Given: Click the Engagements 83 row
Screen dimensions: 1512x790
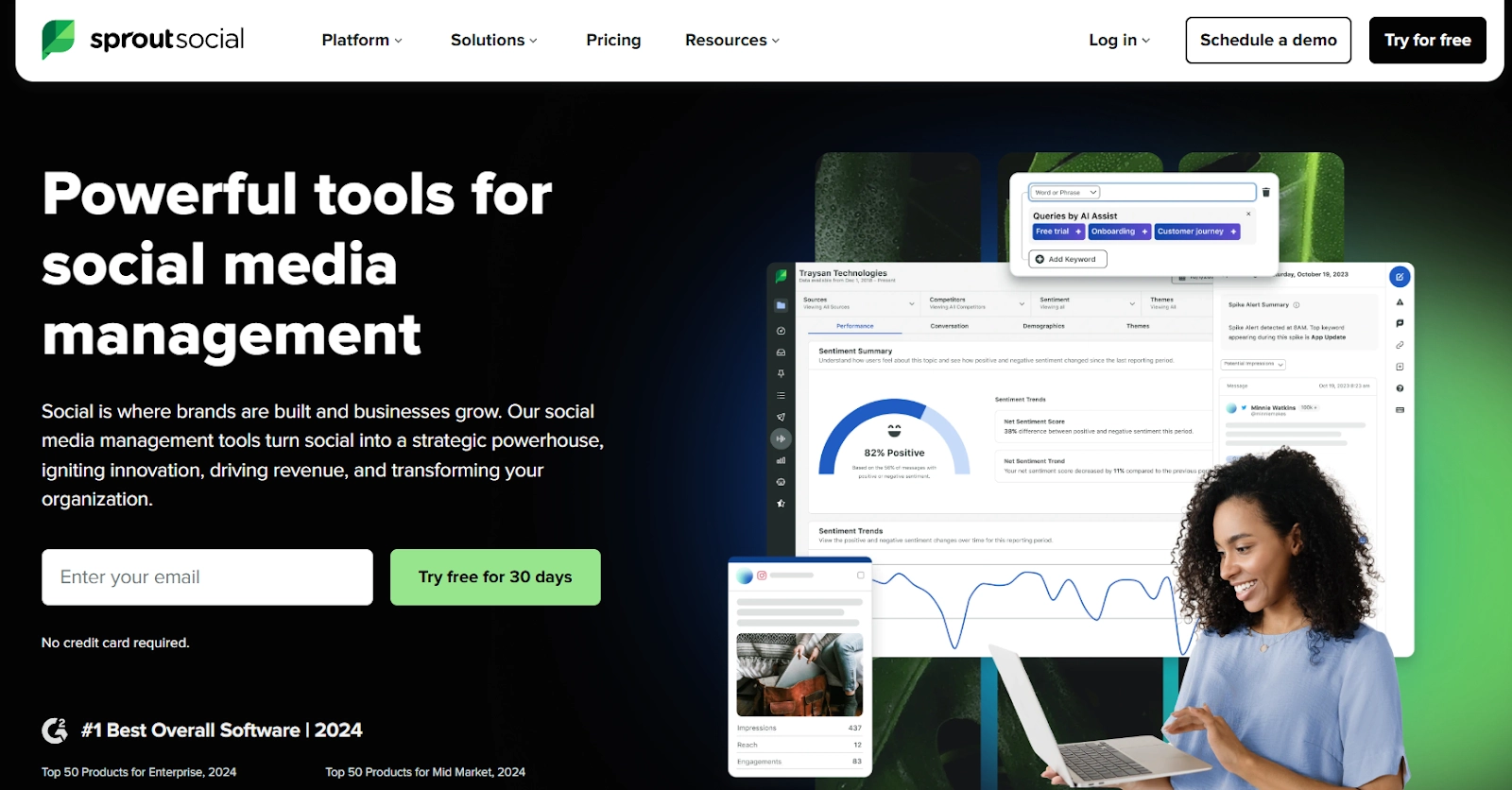Looking at the screenshot, I should click(799, 762).
